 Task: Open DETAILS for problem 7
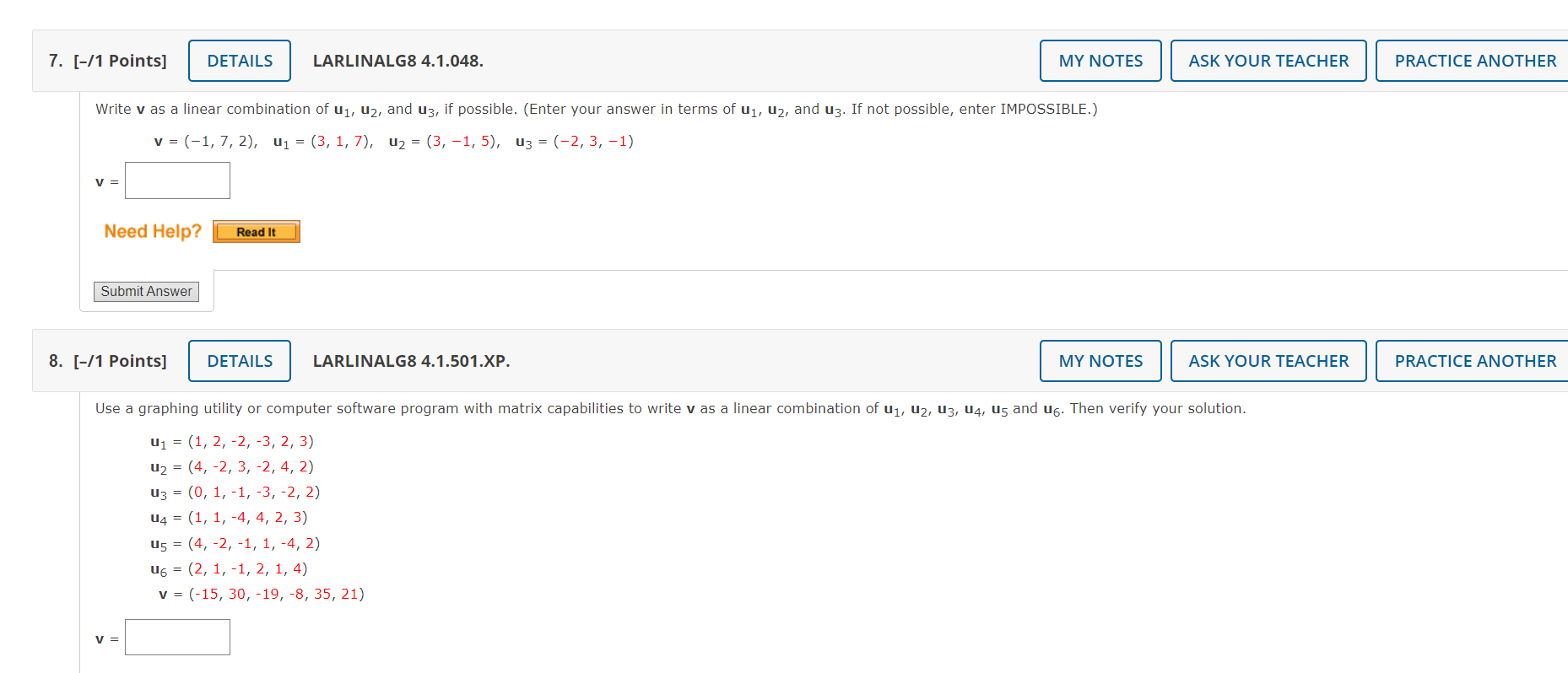(x=239, y=60)
